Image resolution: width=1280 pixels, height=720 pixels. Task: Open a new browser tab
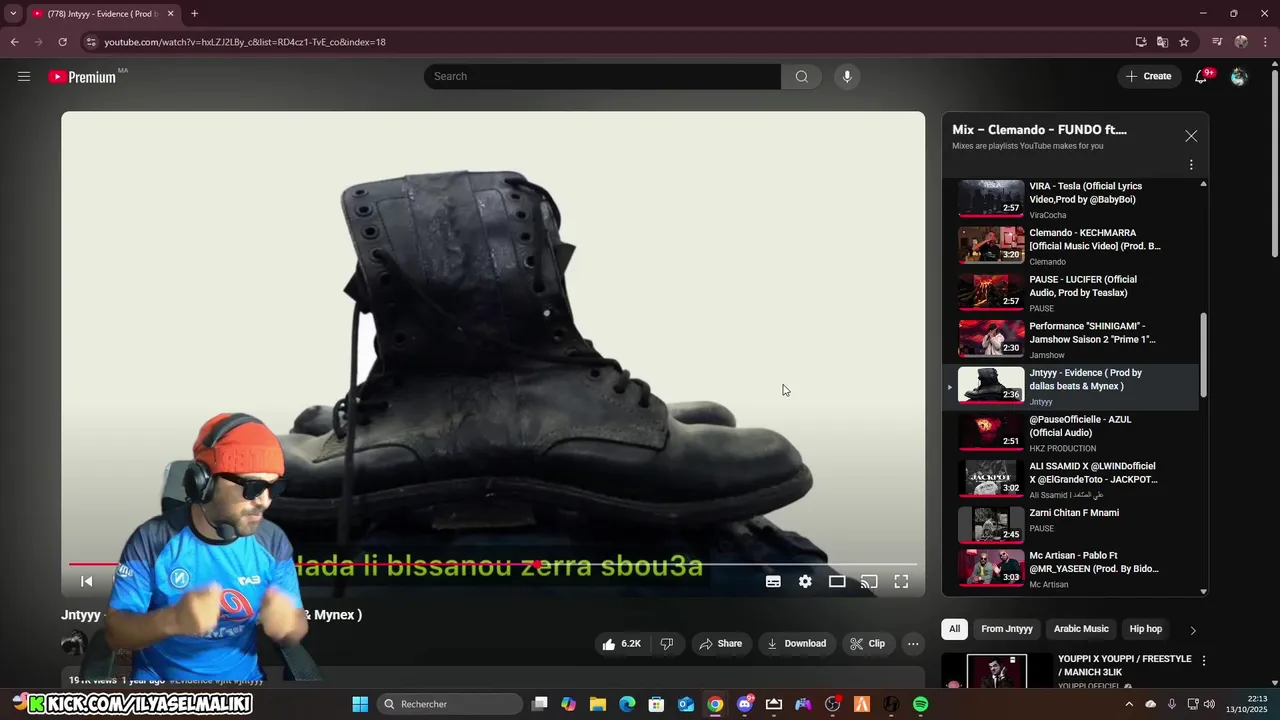(x=194, y=14)
